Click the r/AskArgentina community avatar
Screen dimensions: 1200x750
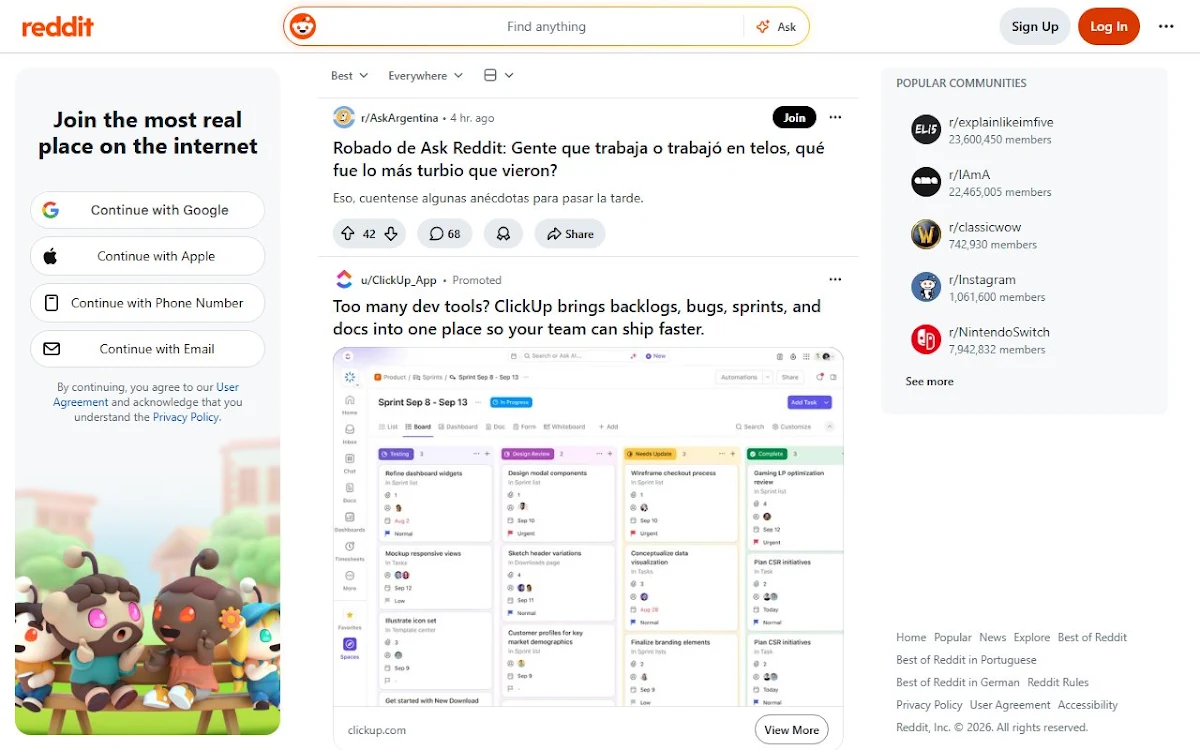[344, 118]
